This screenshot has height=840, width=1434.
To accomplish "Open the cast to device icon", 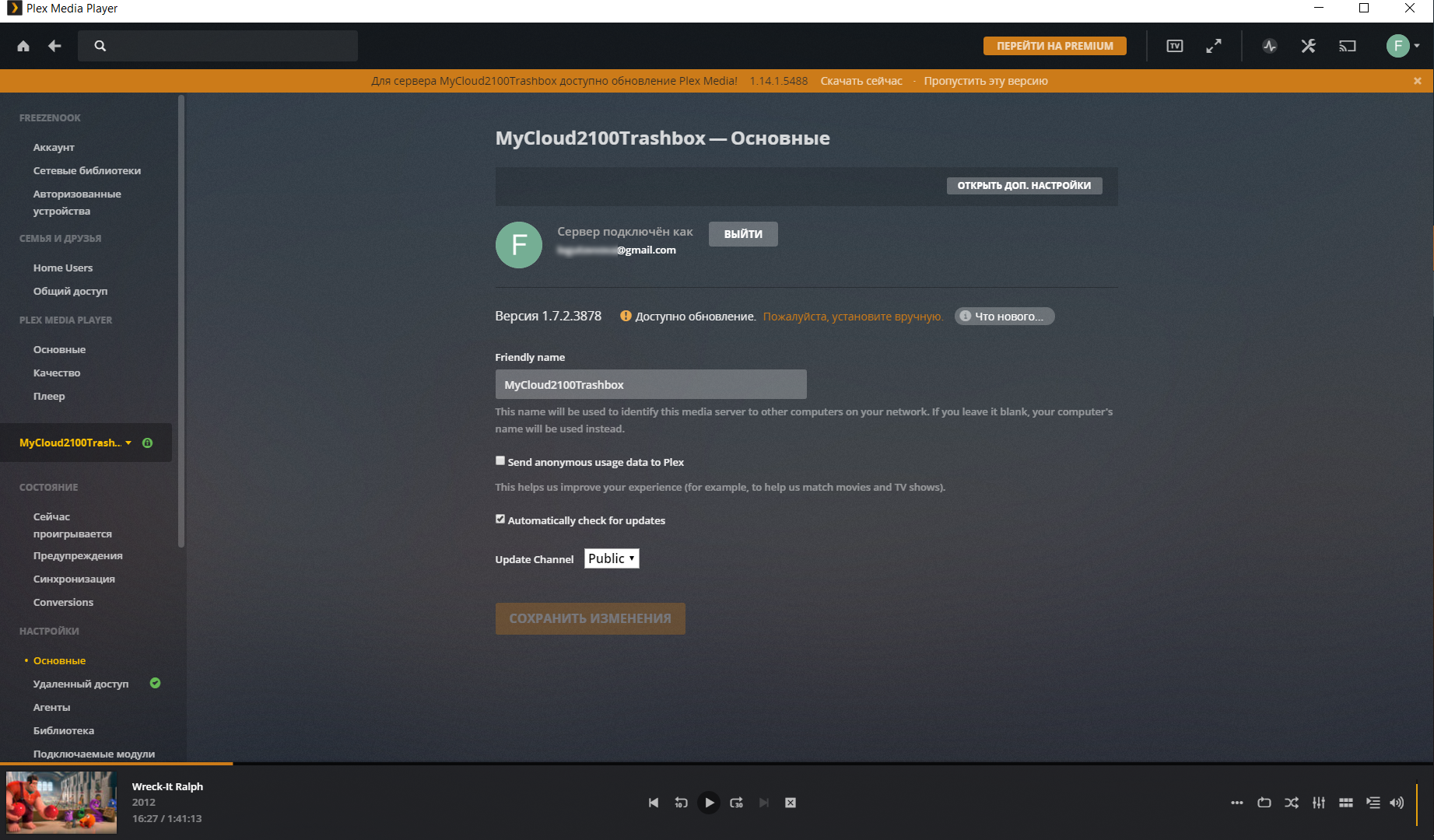I will point(1348,46).
